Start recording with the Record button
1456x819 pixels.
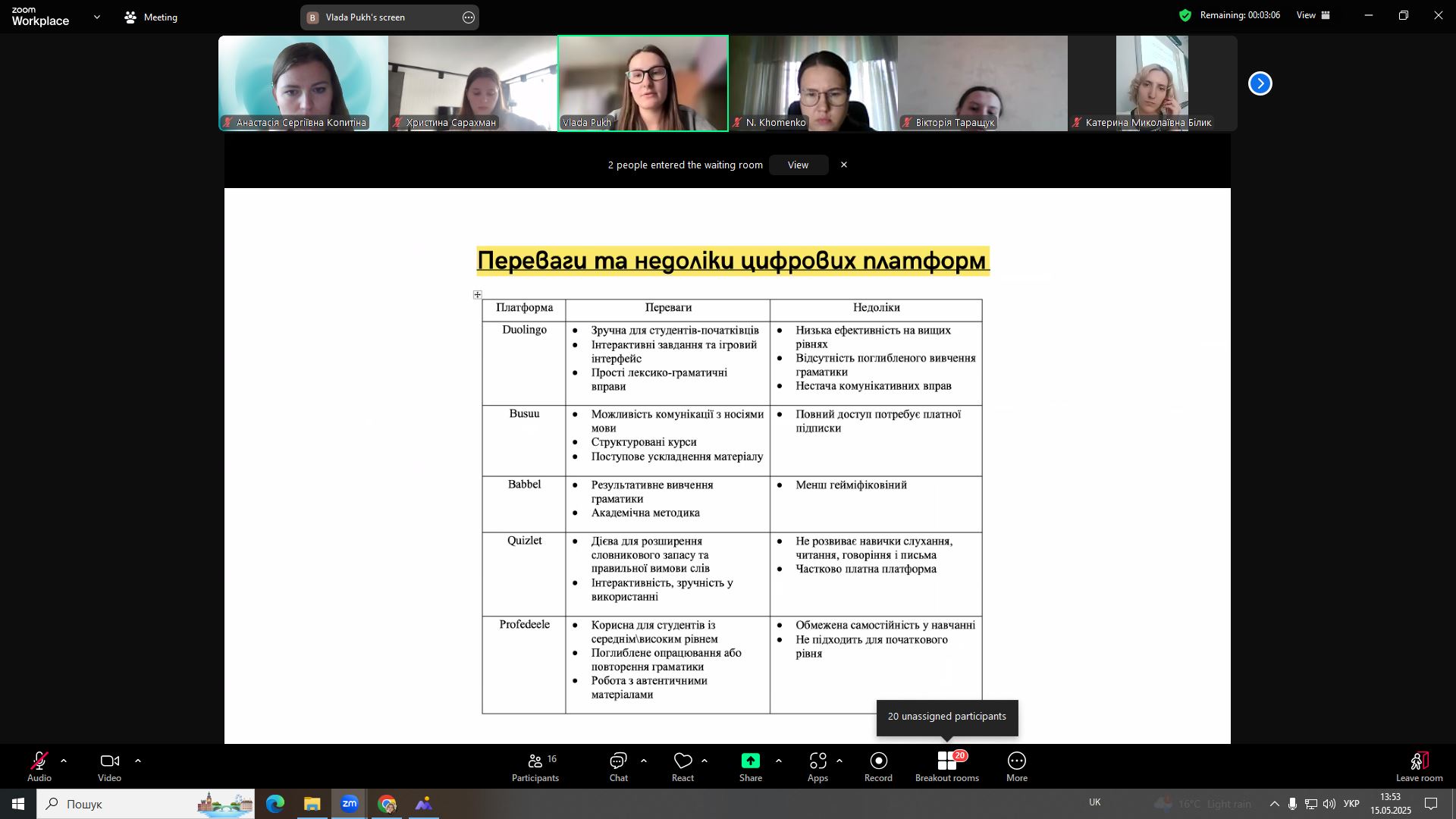pyautogui.click(x=878, y=766)
